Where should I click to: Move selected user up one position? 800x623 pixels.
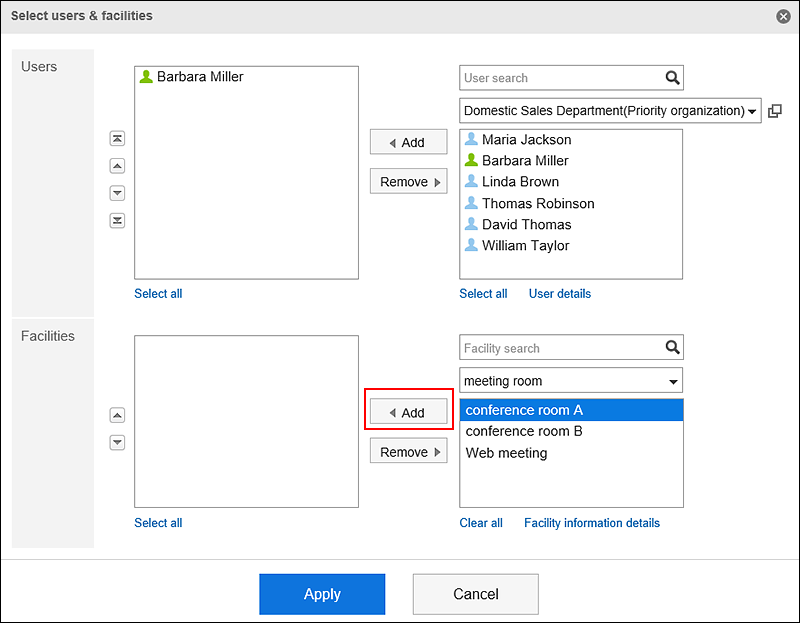pos(117,166)
